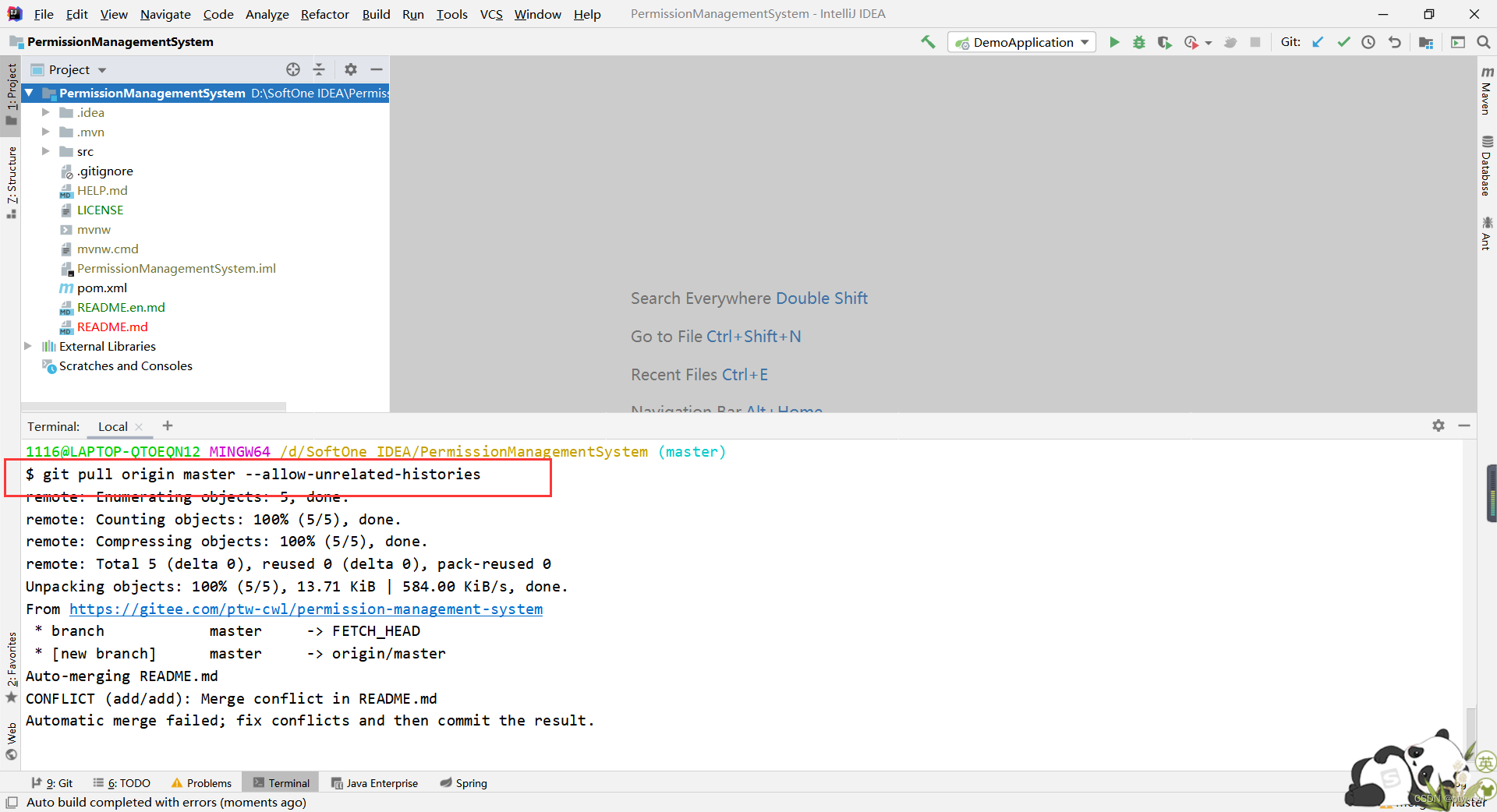Toggle the Structure side tool window
1497x812 pixels.
12,182
